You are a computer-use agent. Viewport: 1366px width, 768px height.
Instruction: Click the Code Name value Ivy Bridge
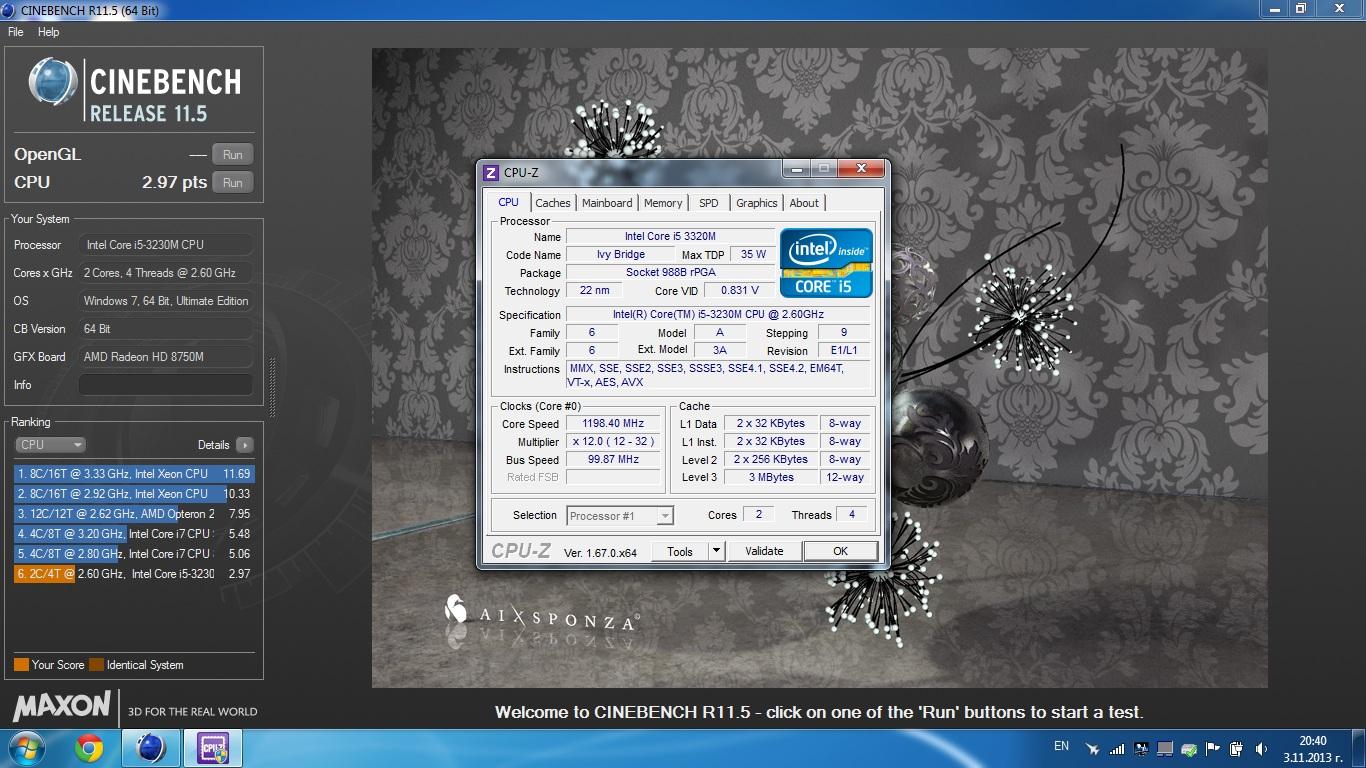tap(621, 254)
